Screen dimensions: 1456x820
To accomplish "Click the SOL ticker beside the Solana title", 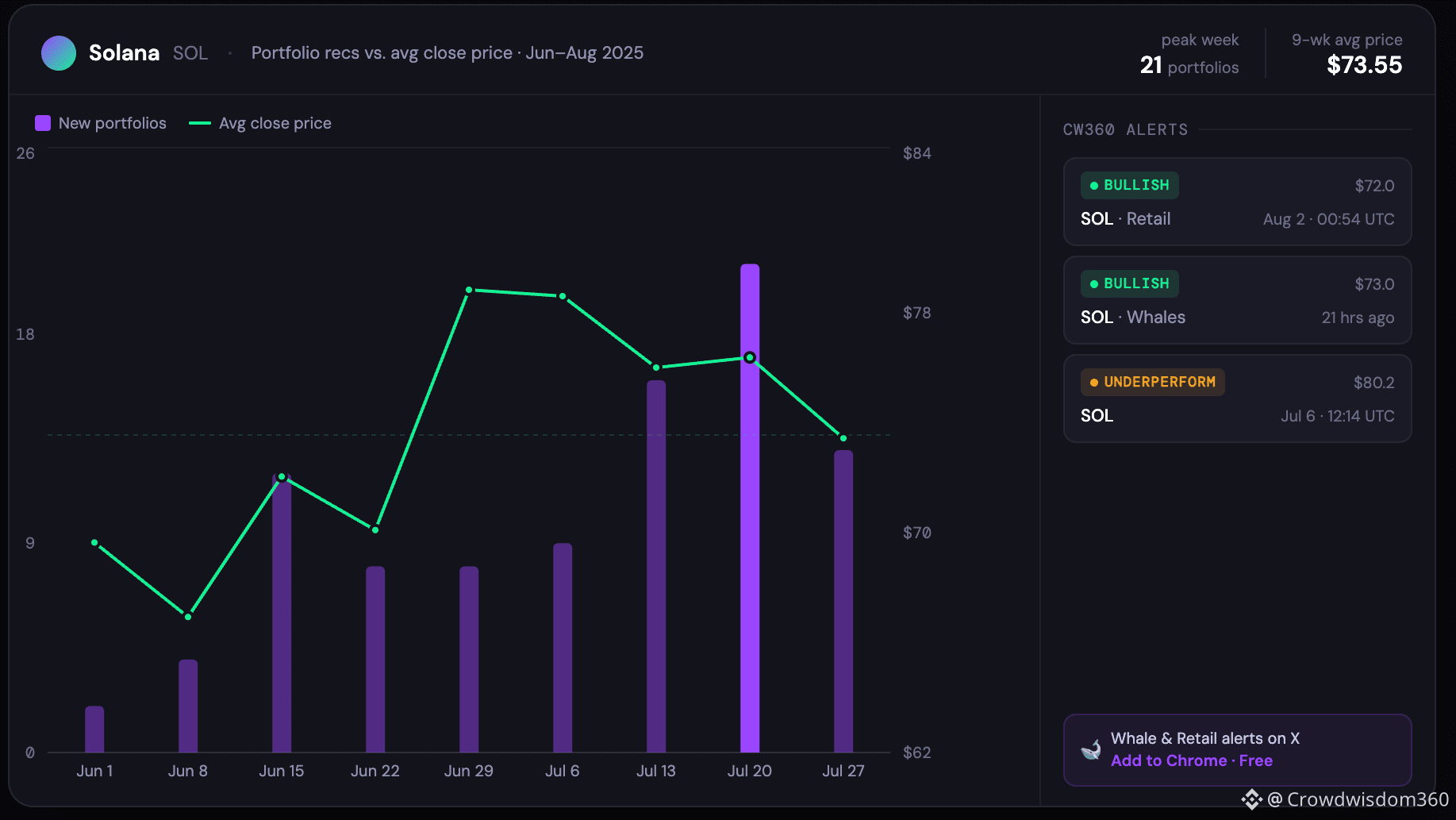I will [x=190, y=53].
